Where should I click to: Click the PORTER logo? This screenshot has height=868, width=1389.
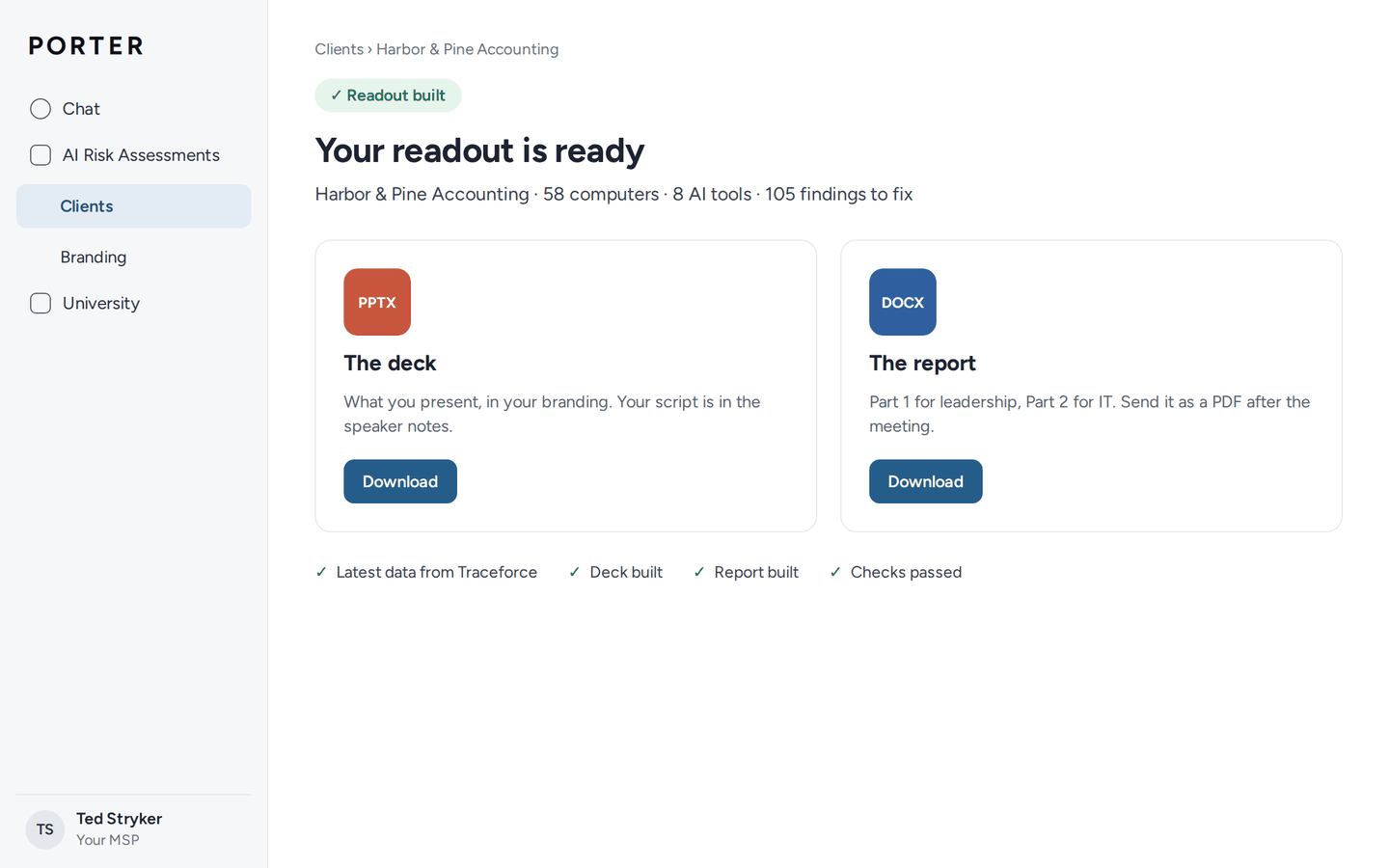click(86, 45)
